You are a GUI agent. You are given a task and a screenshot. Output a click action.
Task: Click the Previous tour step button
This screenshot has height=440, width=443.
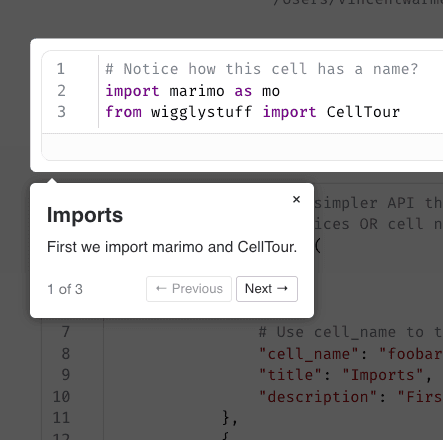click(189, 289)
